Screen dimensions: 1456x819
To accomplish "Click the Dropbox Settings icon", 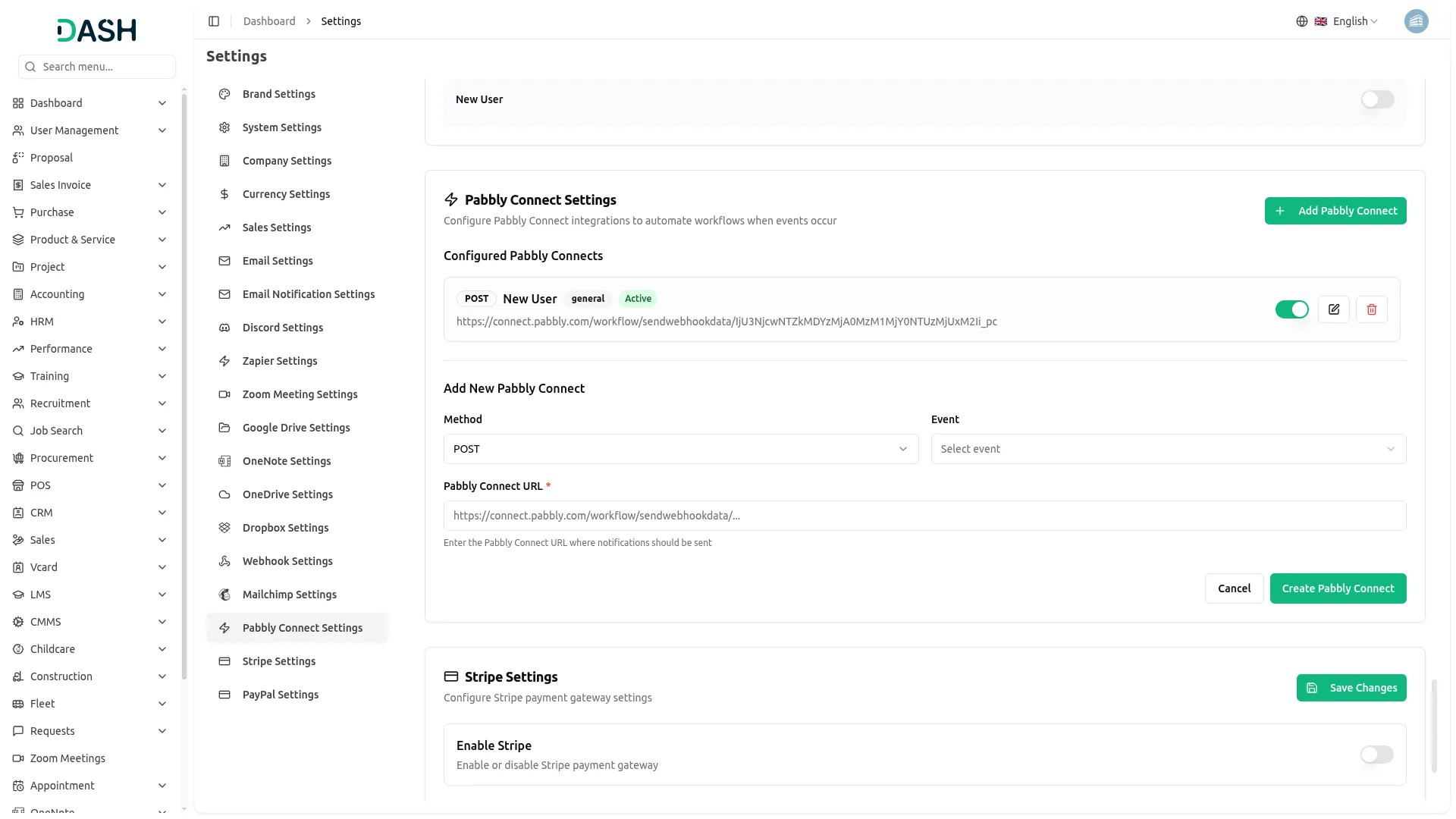I will [x=224, y=528].
